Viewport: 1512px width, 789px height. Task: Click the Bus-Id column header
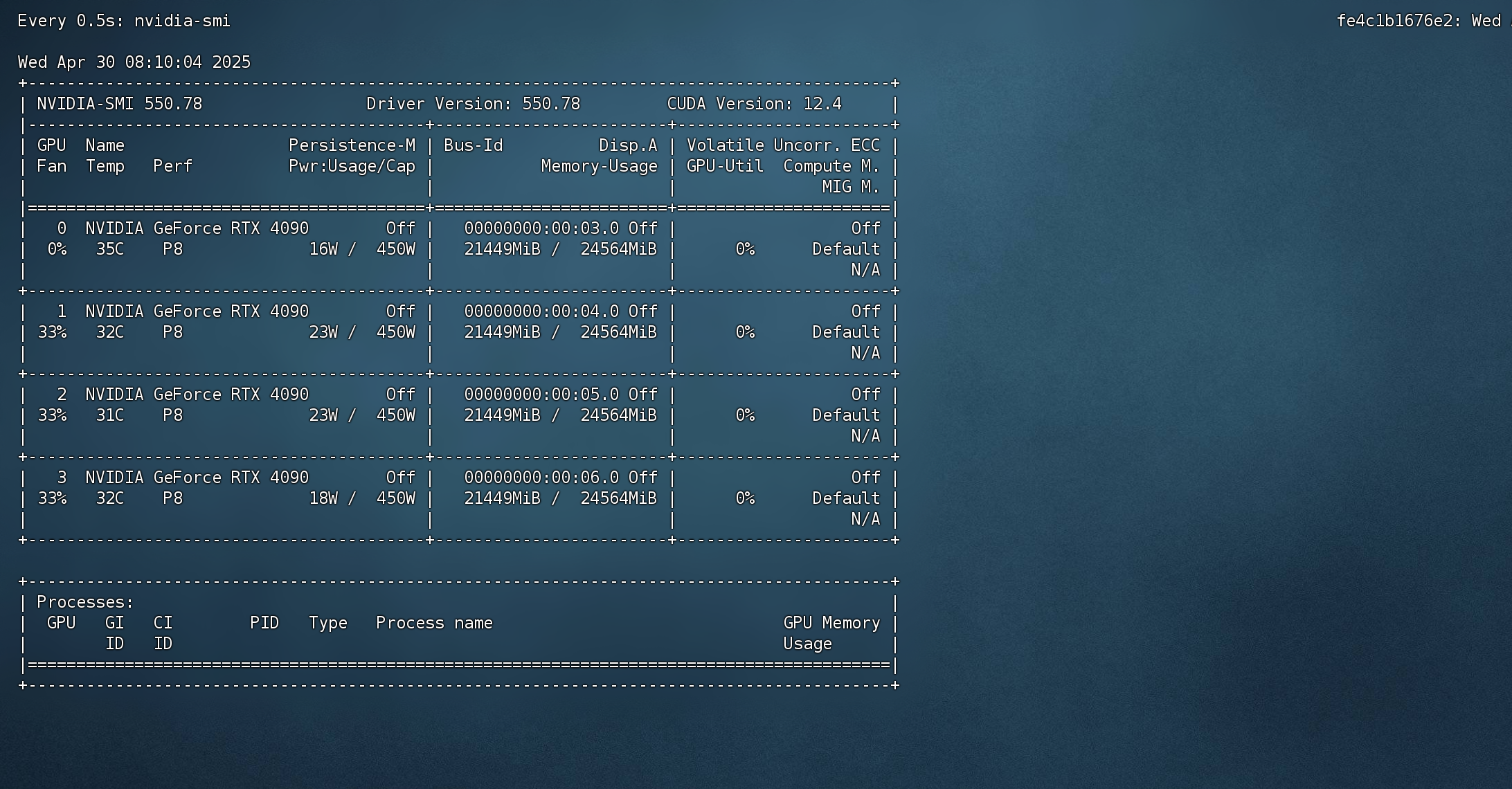tap(473, 145)
